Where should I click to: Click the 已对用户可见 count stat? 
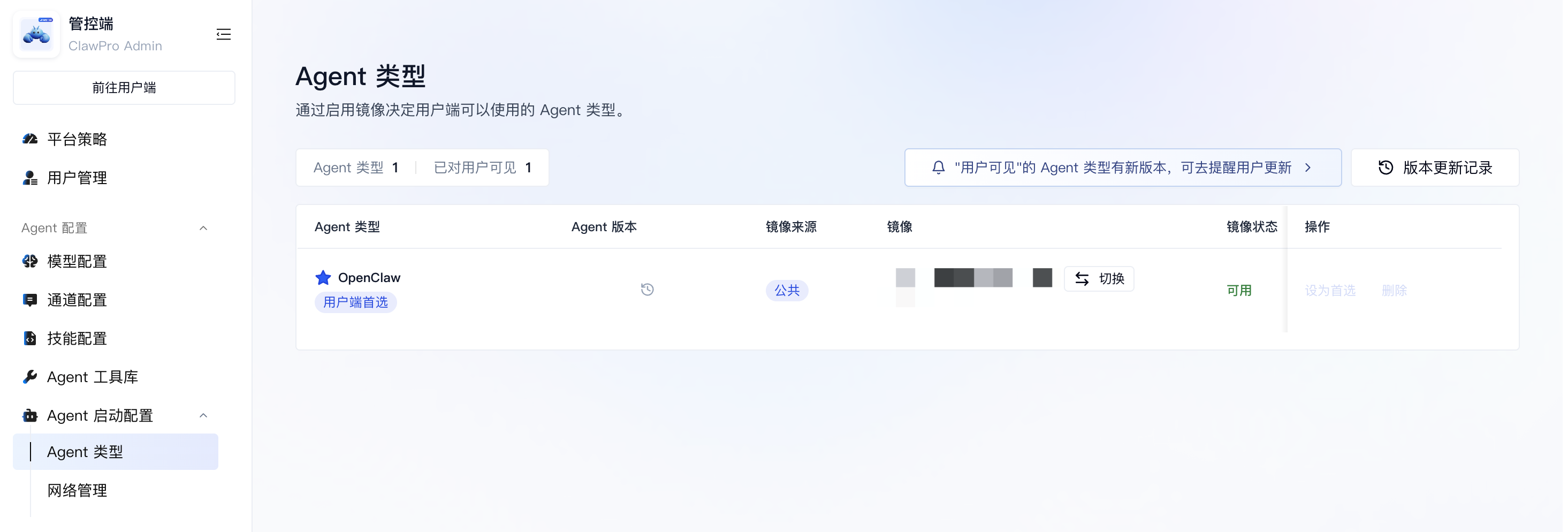483,168
